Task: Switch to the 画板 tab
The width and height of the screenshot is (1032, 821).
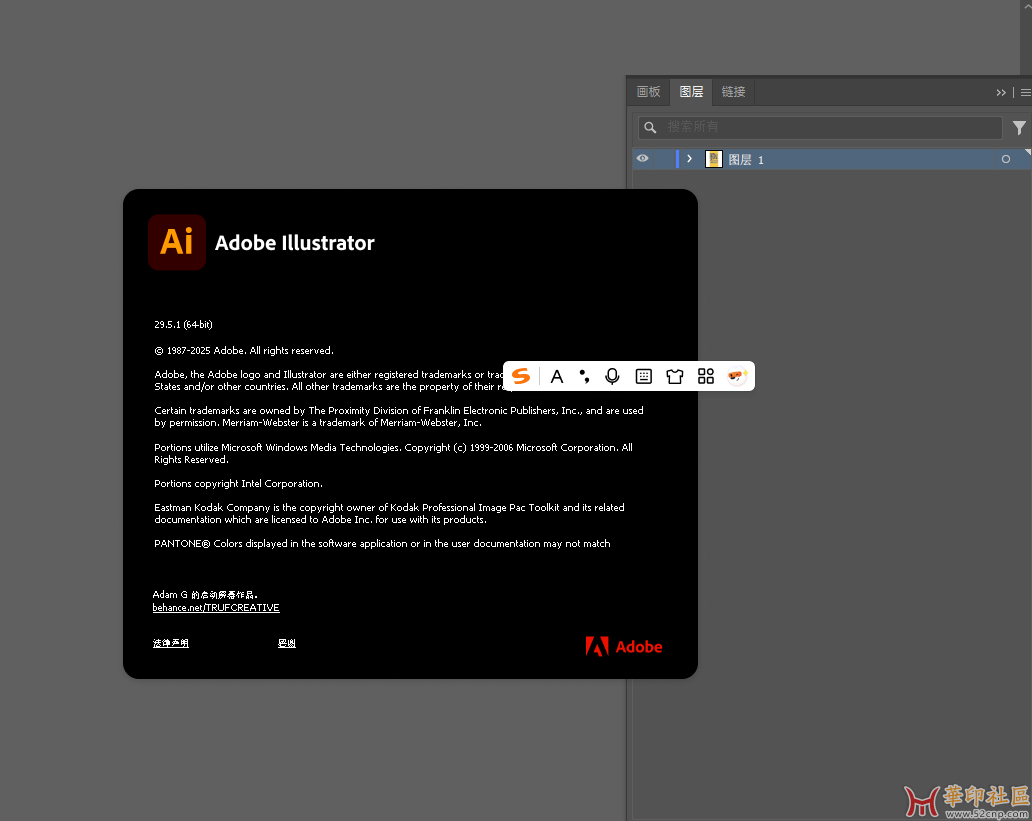Action: [648, 92]
